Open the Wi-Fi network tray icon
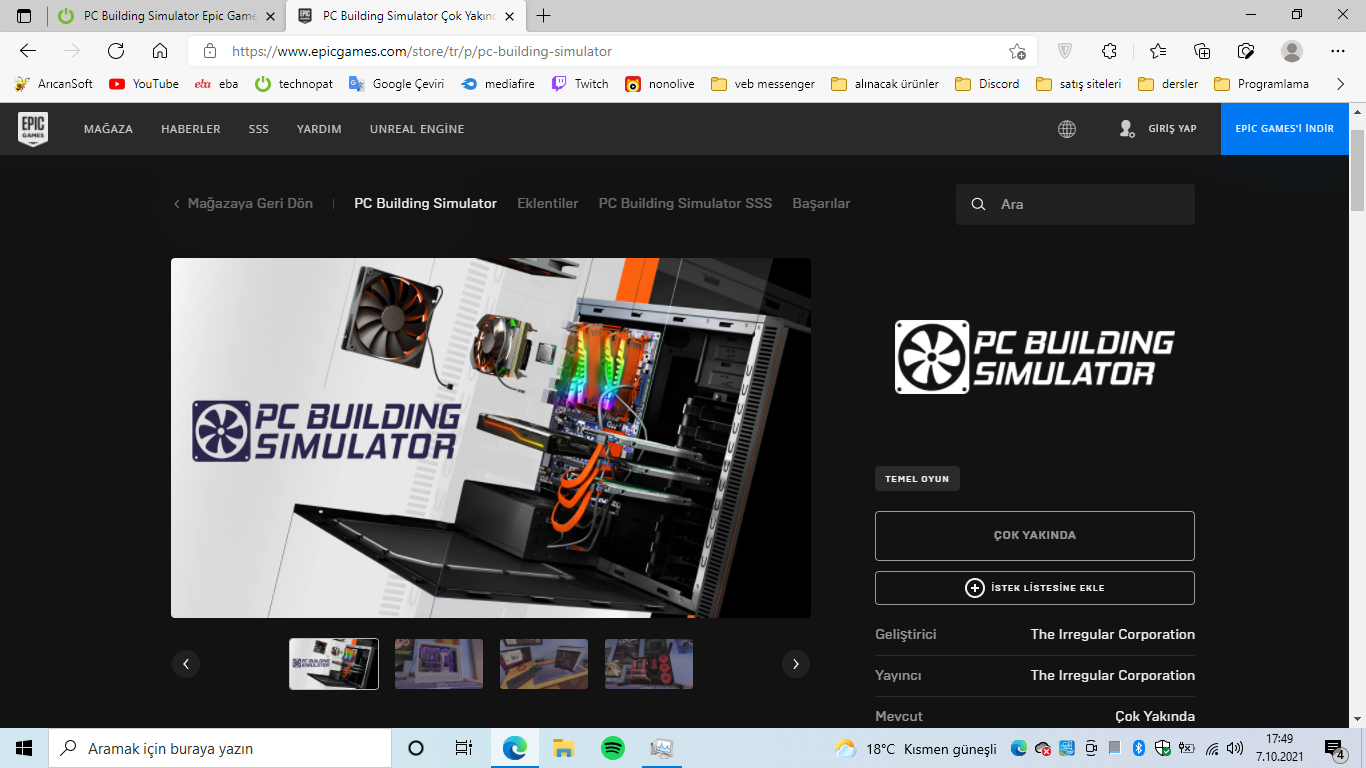This screenshot has height=768, width=1366. click(x=1212, y=748)
